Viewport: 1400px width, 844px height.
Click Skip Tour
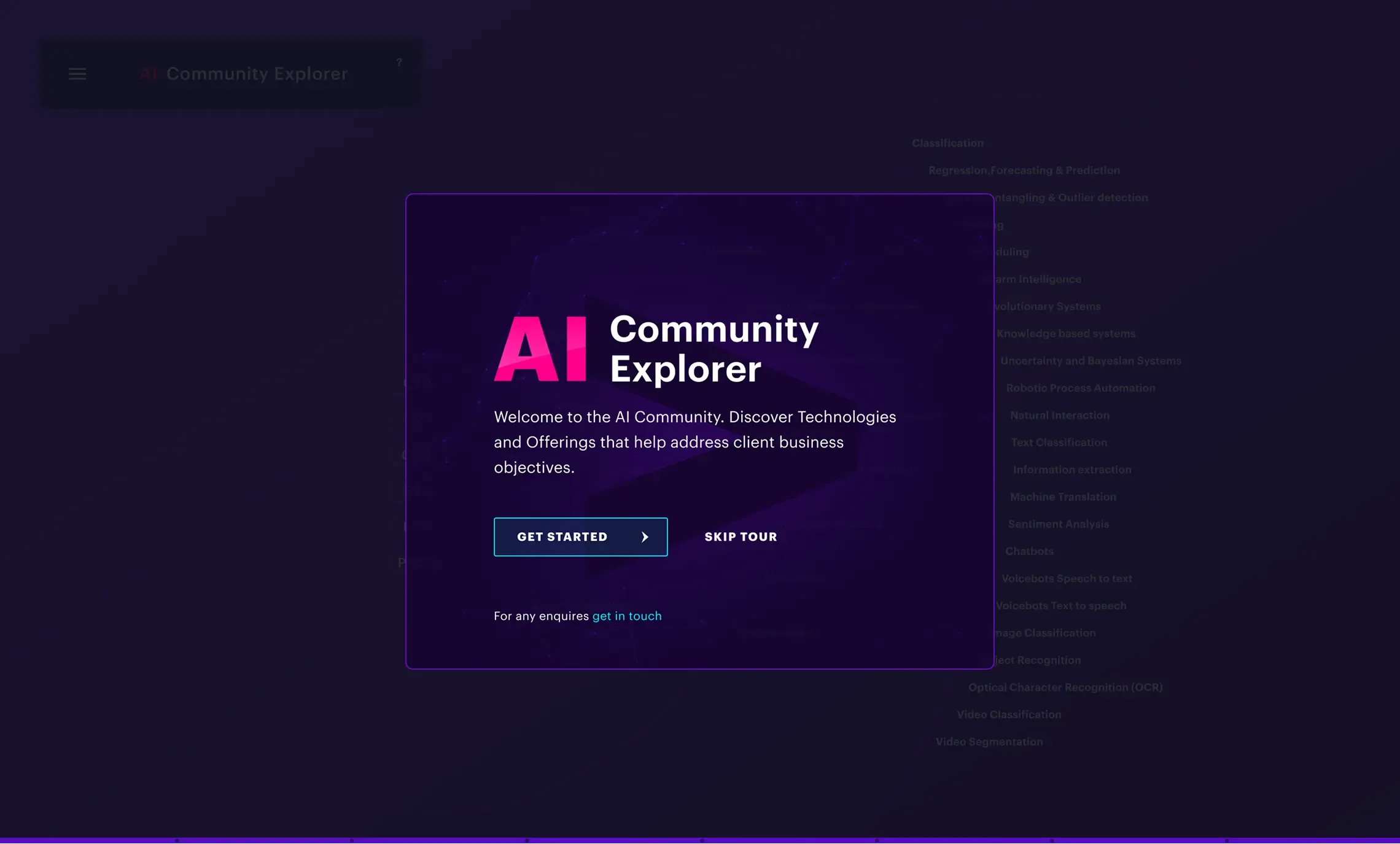coord(741,537)
